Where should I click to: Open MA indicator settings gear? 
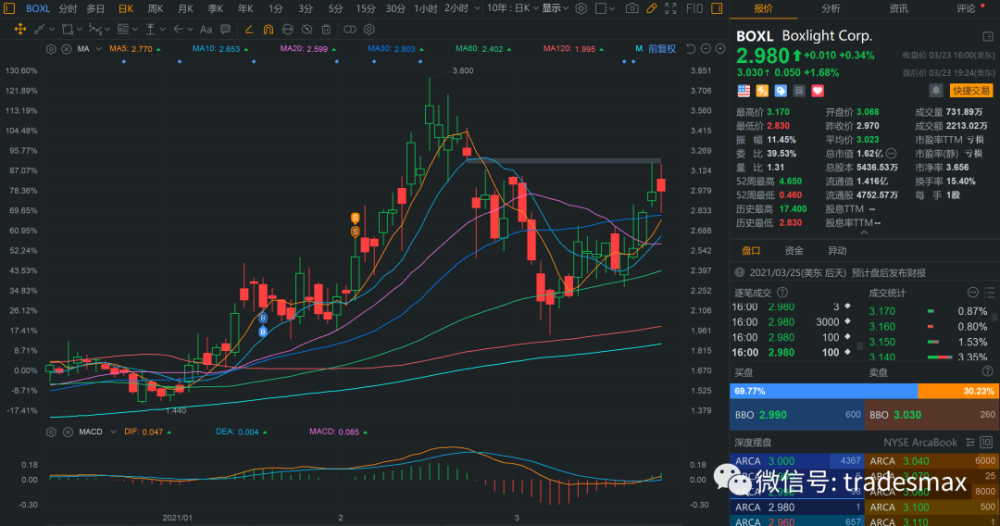[51, 49]
